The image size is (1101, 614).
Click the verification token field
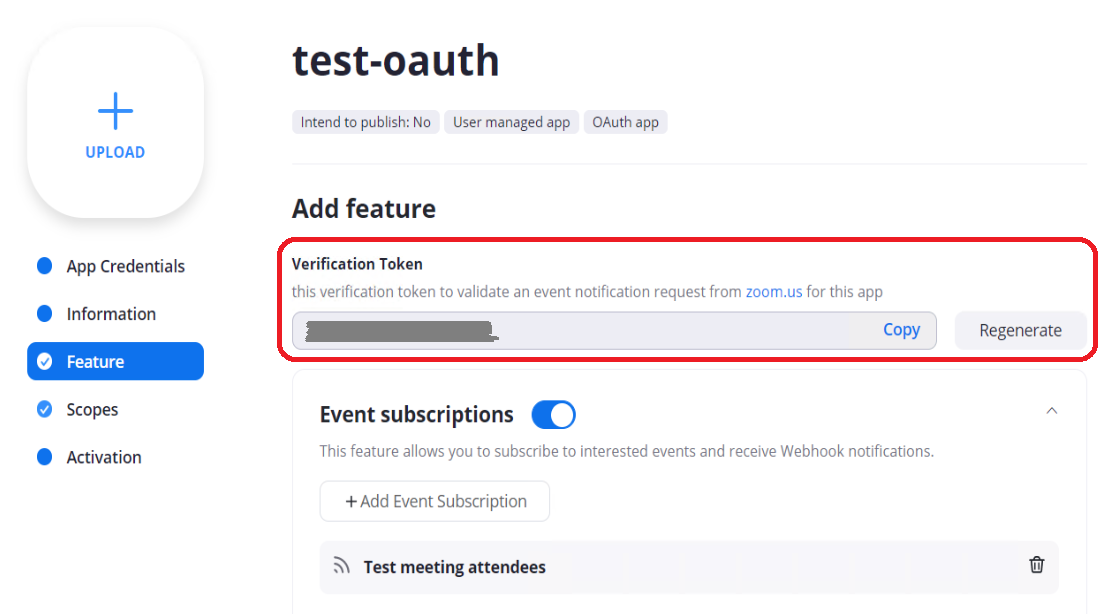[580, 330]
